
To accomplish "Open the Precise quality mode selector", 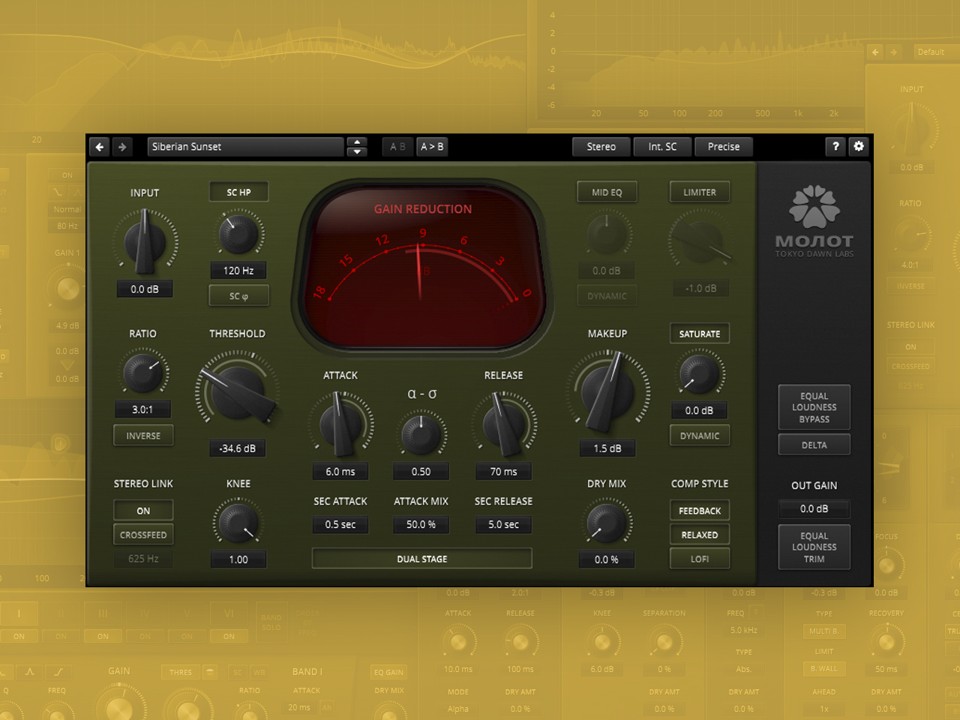I will [724, 147].
